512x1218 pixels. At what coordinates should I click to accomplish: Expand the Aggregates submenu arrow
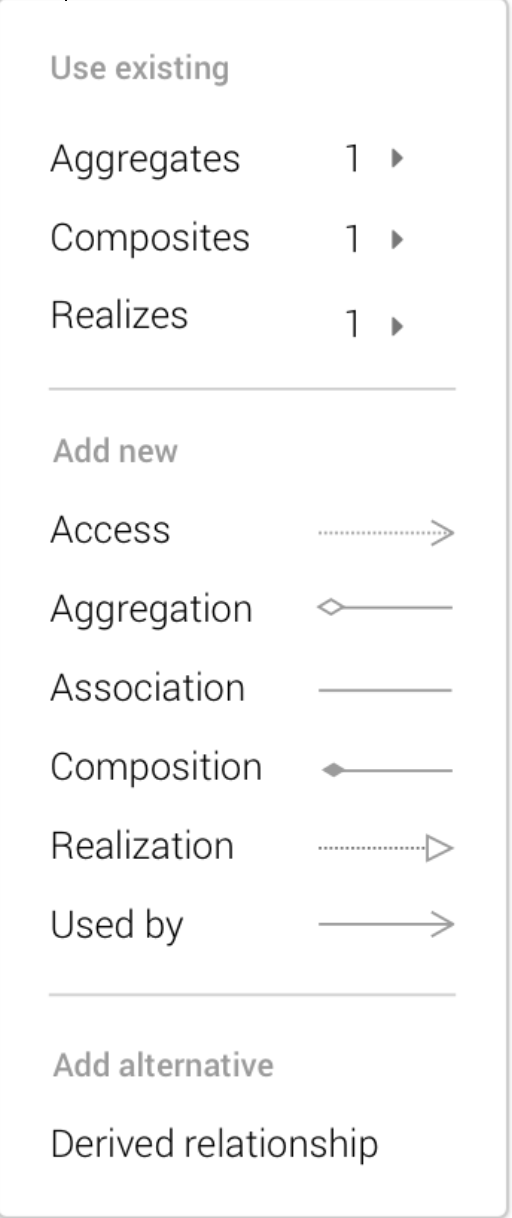click(x=397, y=158)
